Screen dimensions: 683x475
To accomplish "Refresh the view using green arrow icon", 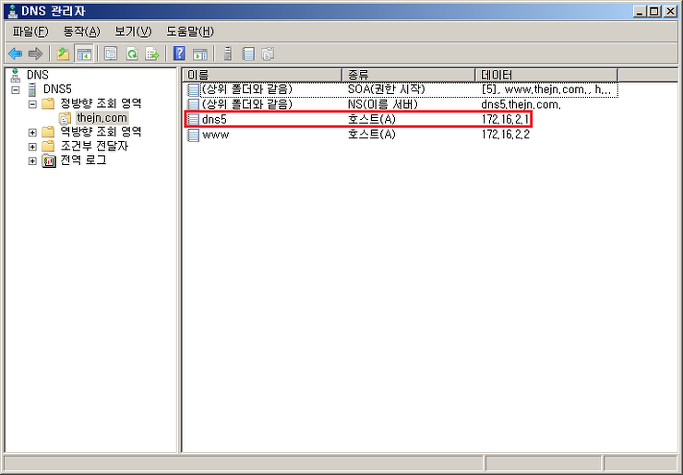I will (132, 54).
